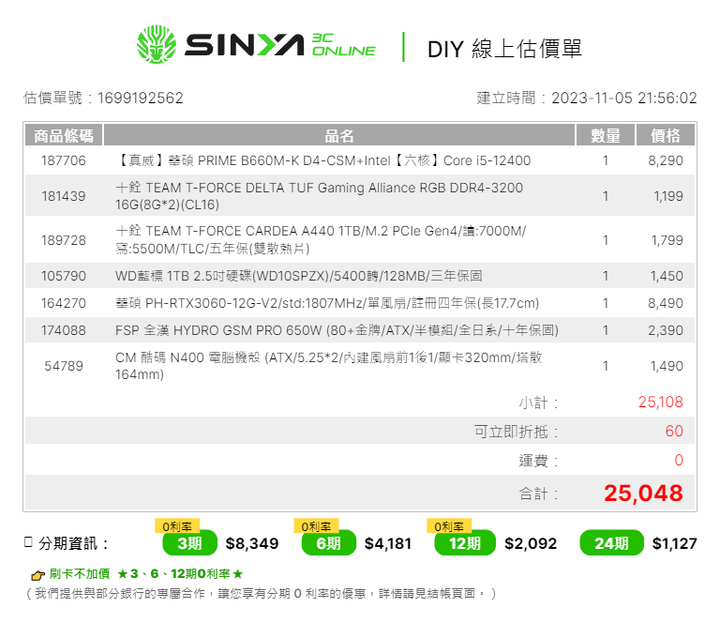720x623 pixels.
Task: Click the subtotal value 25,108
Action: tap(660, 402)
